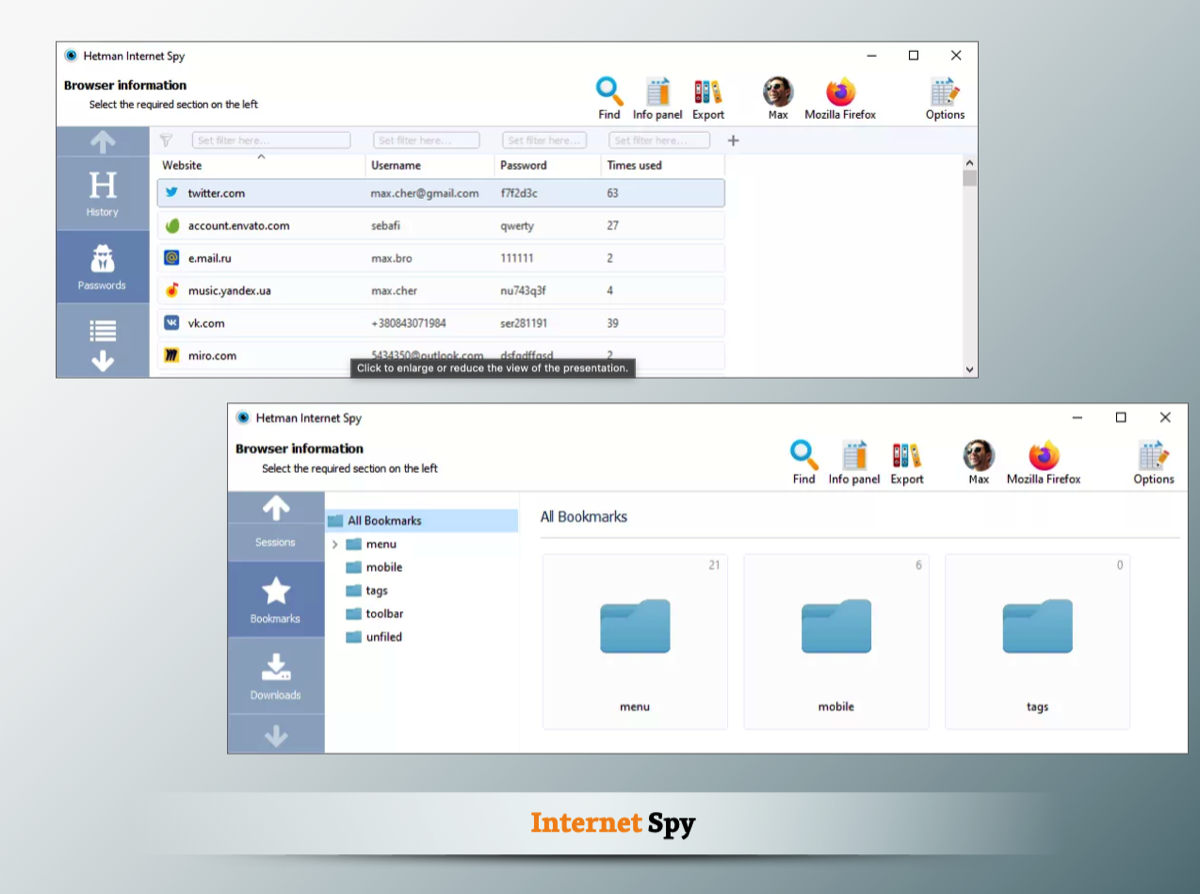Select the vk.com password row
The height and width of the screenshot is (894, 1200).
pyautogui.click(x=440, y=323)
